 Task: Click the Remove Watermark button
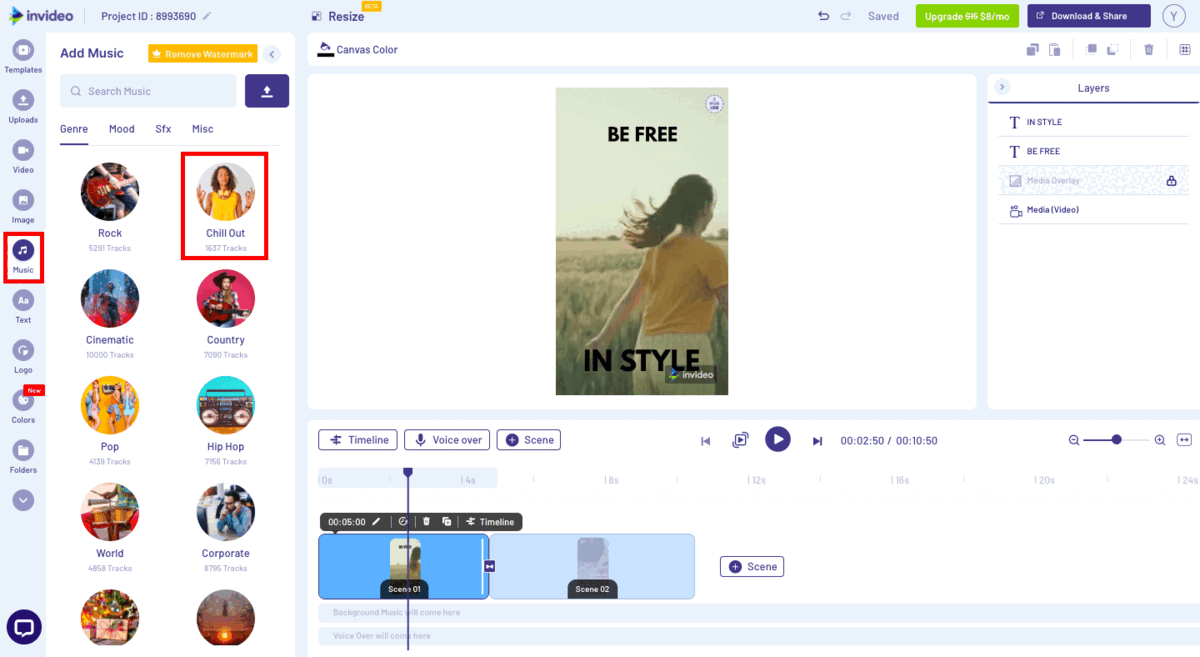(203, 54)
